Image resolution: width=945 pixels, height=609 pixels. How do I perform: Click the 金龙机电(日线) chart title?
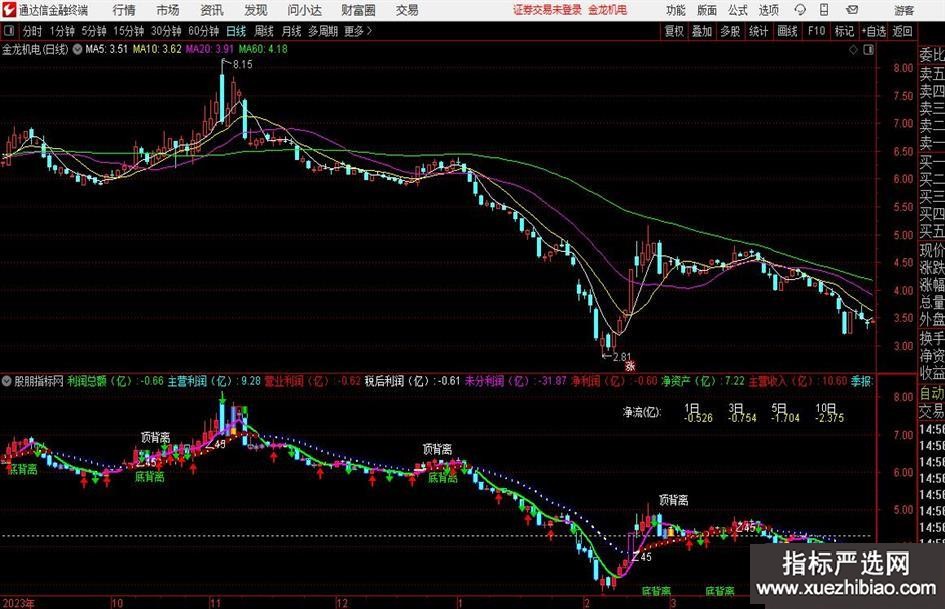point(35,49)
